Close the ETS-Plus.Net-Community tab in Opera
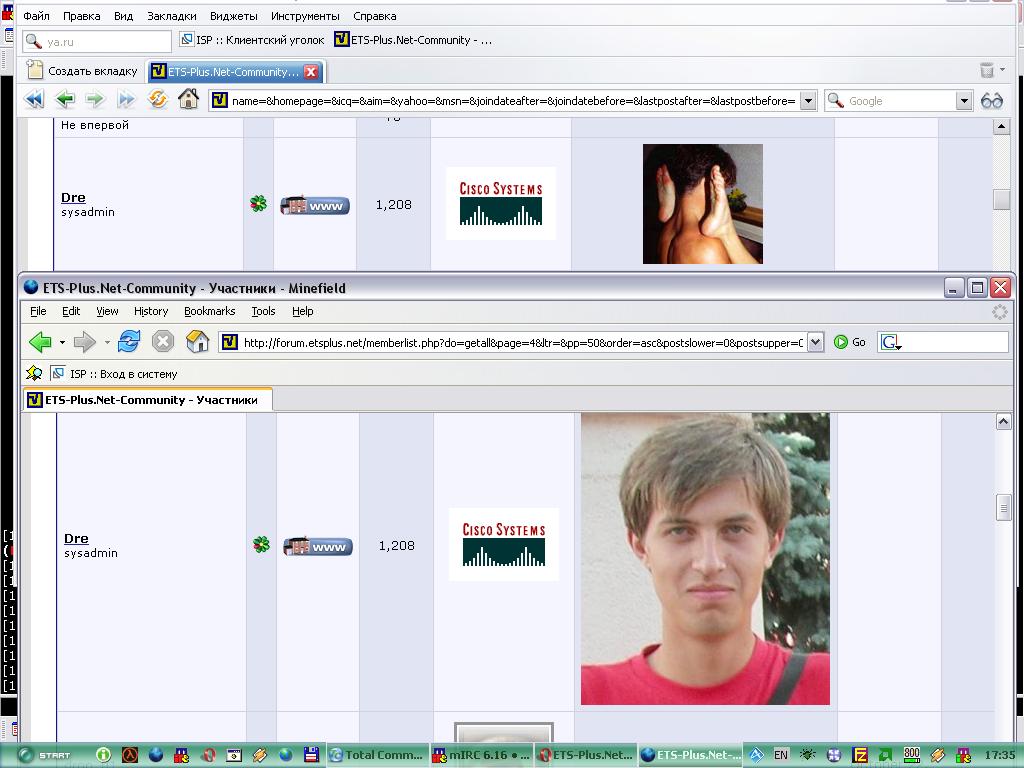 tap(311, 71)
